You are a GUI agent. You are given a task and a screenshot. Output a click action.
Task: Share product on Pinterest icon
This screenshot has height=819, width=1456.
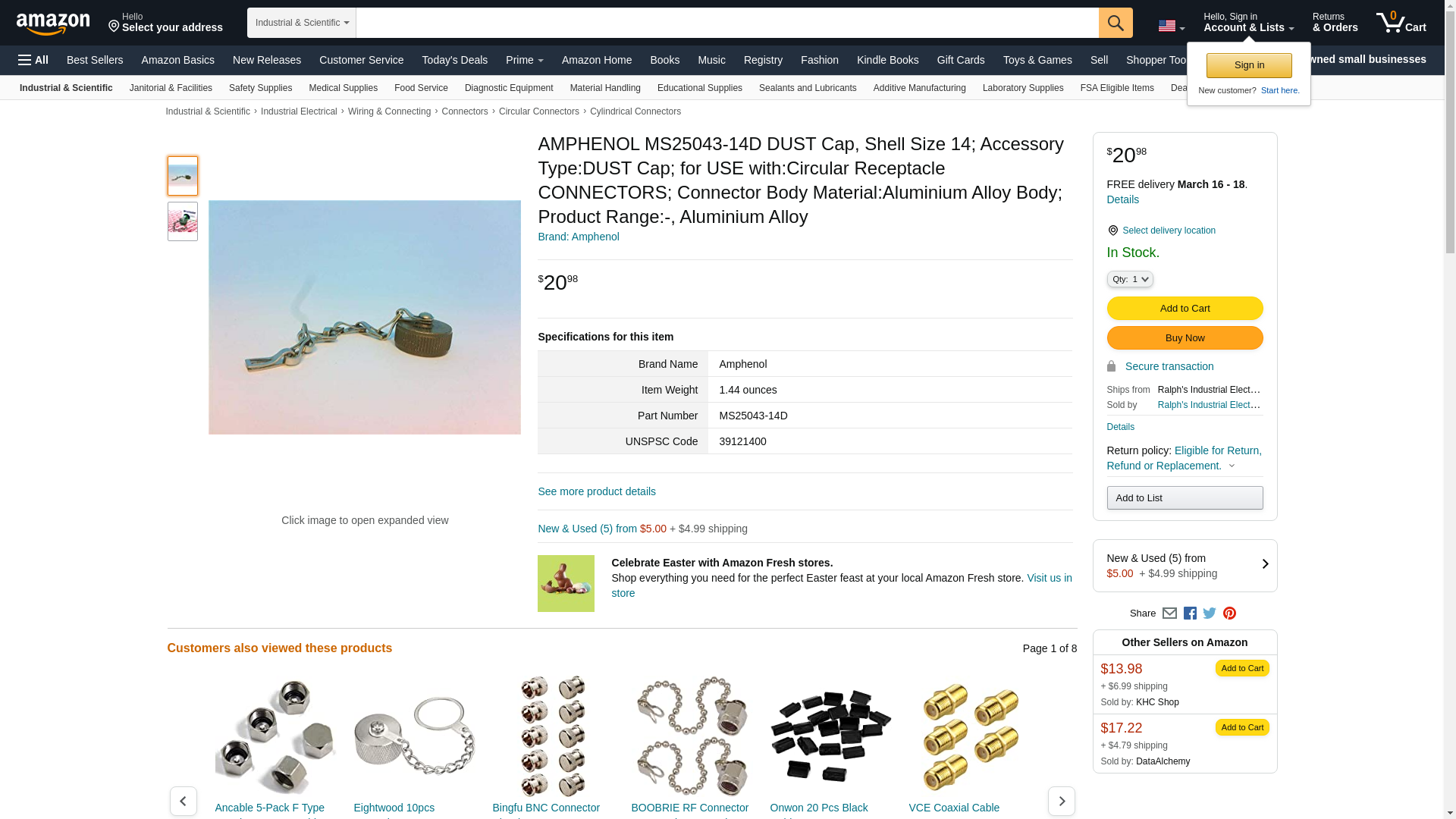[1229, 613]
